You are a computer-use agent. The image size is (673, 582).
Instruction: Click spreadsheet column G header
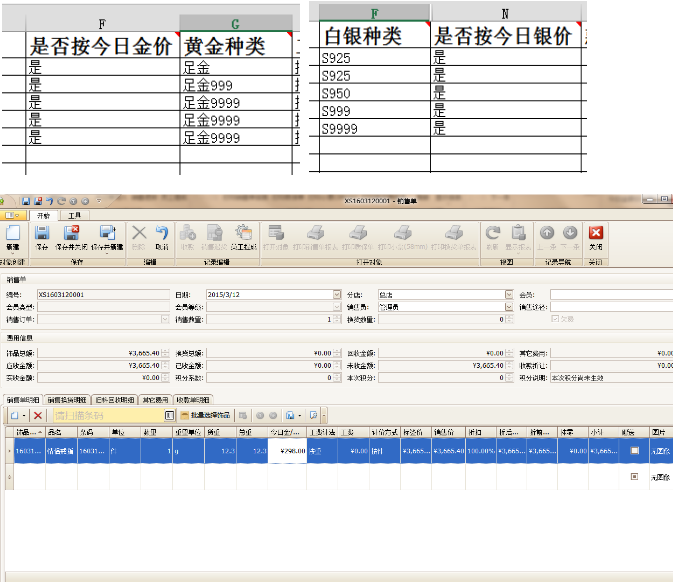coord(235,24)
